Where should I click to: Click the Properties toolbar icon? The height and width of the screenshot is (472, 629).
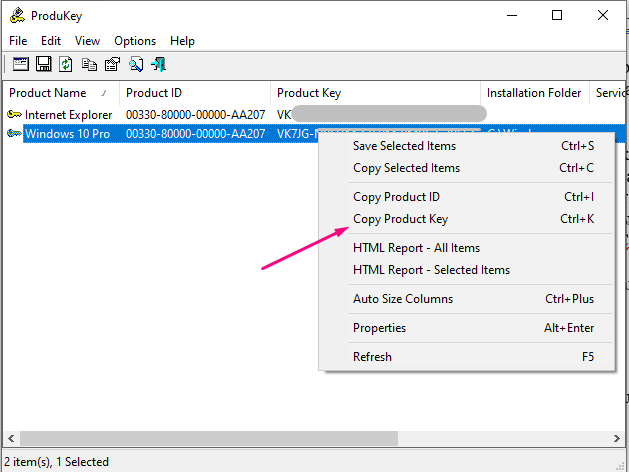(x=112, y=64)
